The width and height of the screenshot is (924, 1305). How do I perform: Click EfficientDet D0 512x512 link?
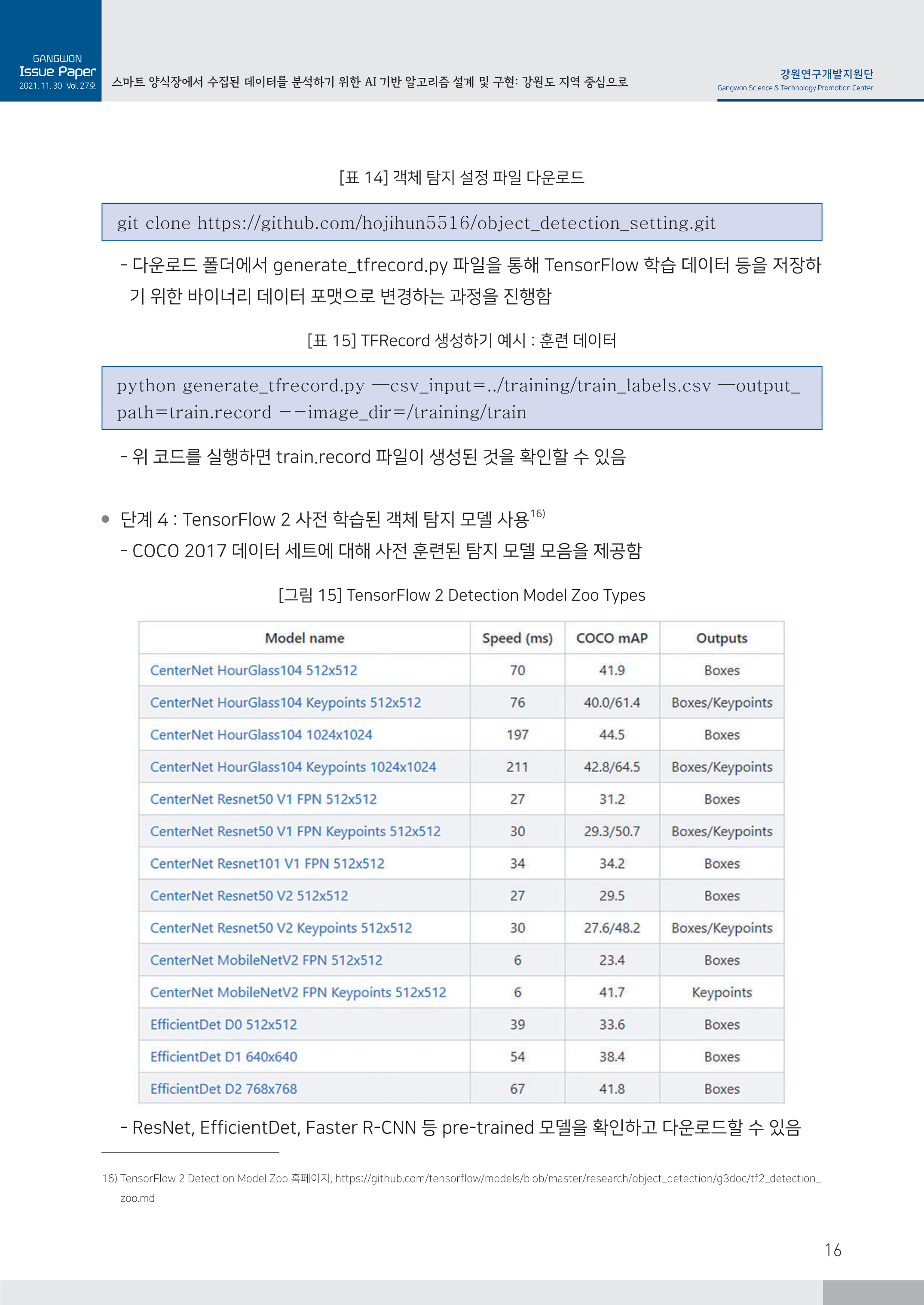point(223,1024)
